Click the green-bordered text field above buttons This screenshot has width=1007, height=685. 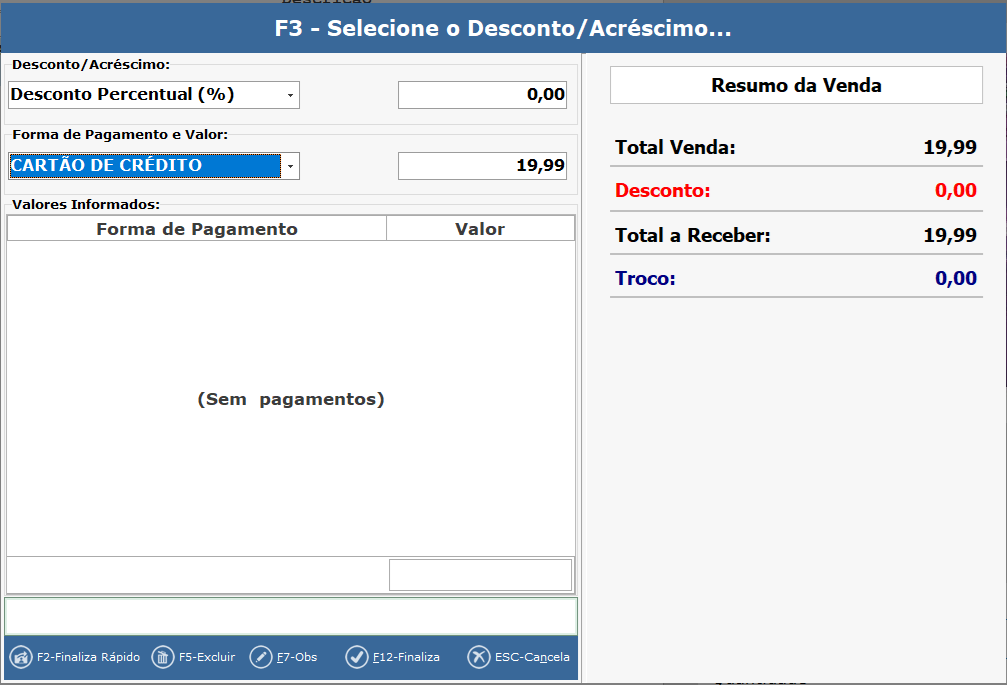291,616
